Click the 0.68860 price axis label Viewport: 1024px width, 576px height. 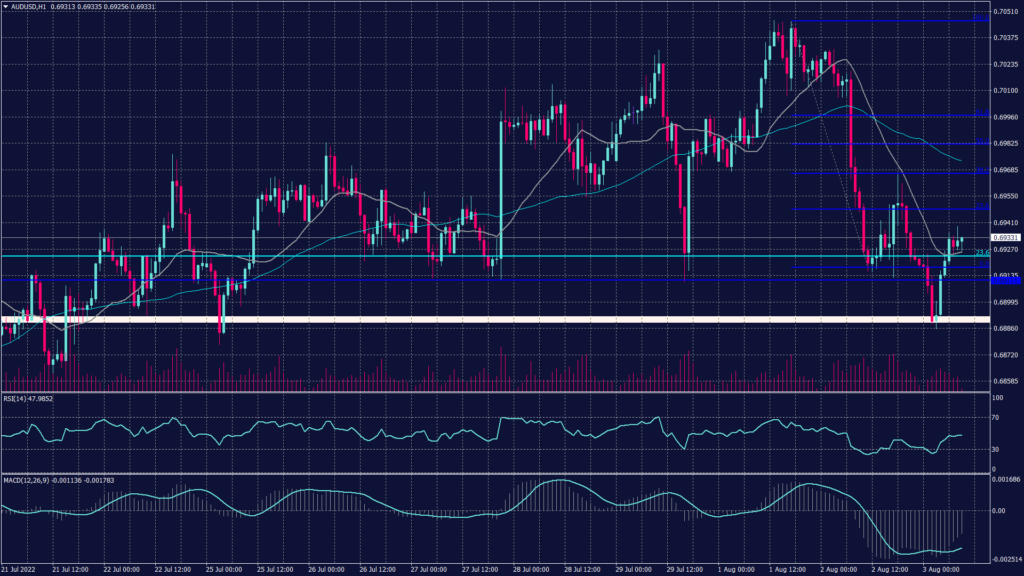[x=1005, y=328]
